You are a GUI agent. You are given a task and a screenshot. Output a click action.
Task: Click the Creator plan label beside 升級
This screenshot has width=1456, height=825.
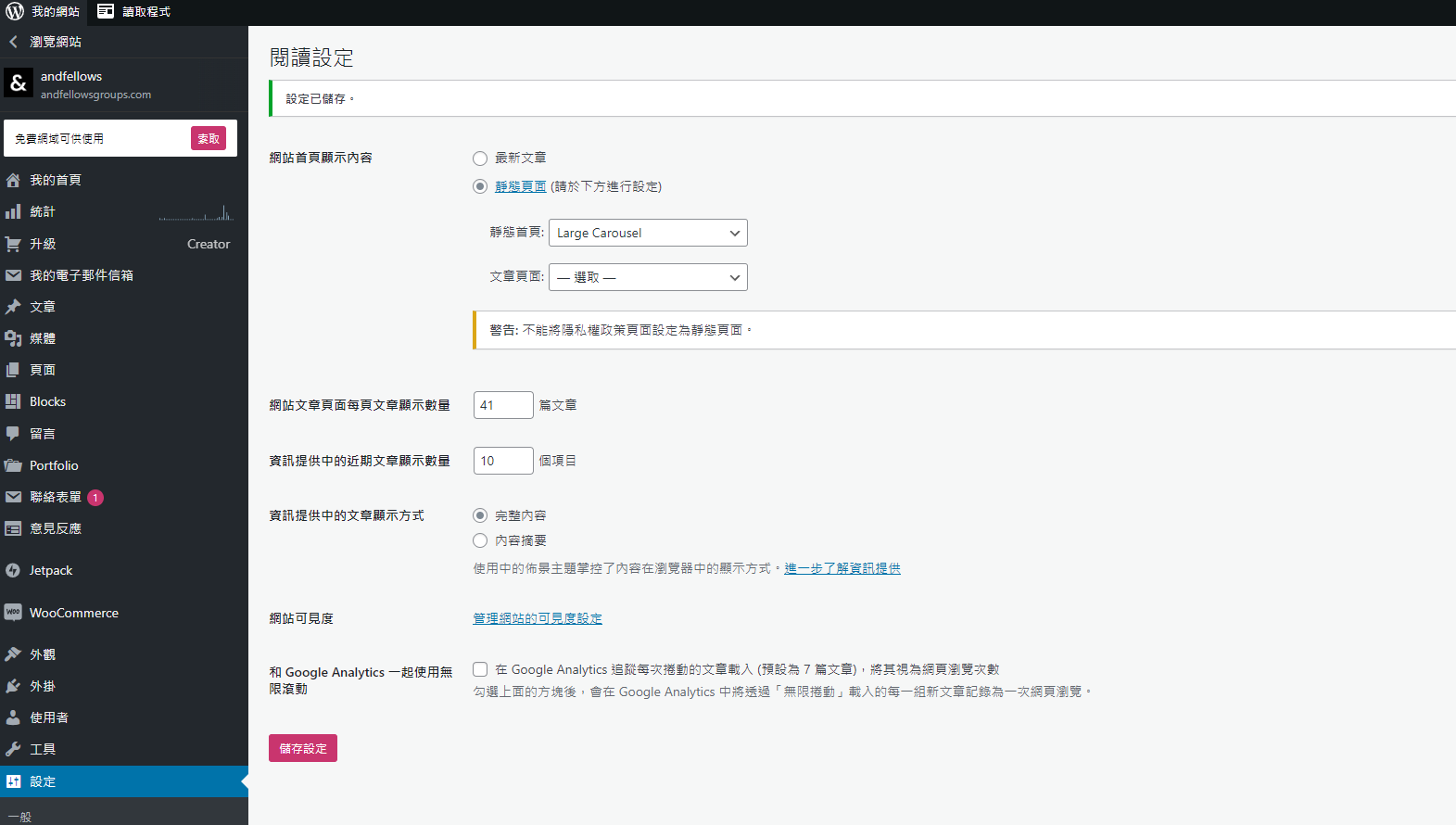209,244
